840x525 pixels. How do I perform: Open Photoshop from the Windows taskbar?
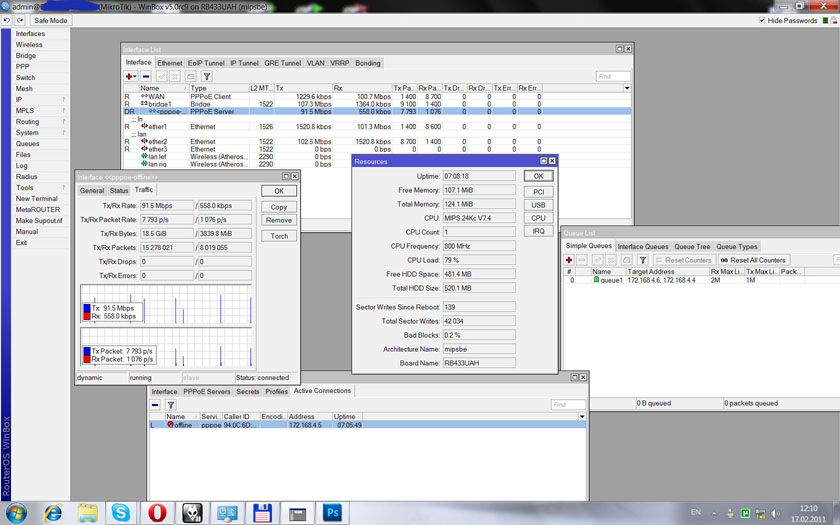click(331, 513)
